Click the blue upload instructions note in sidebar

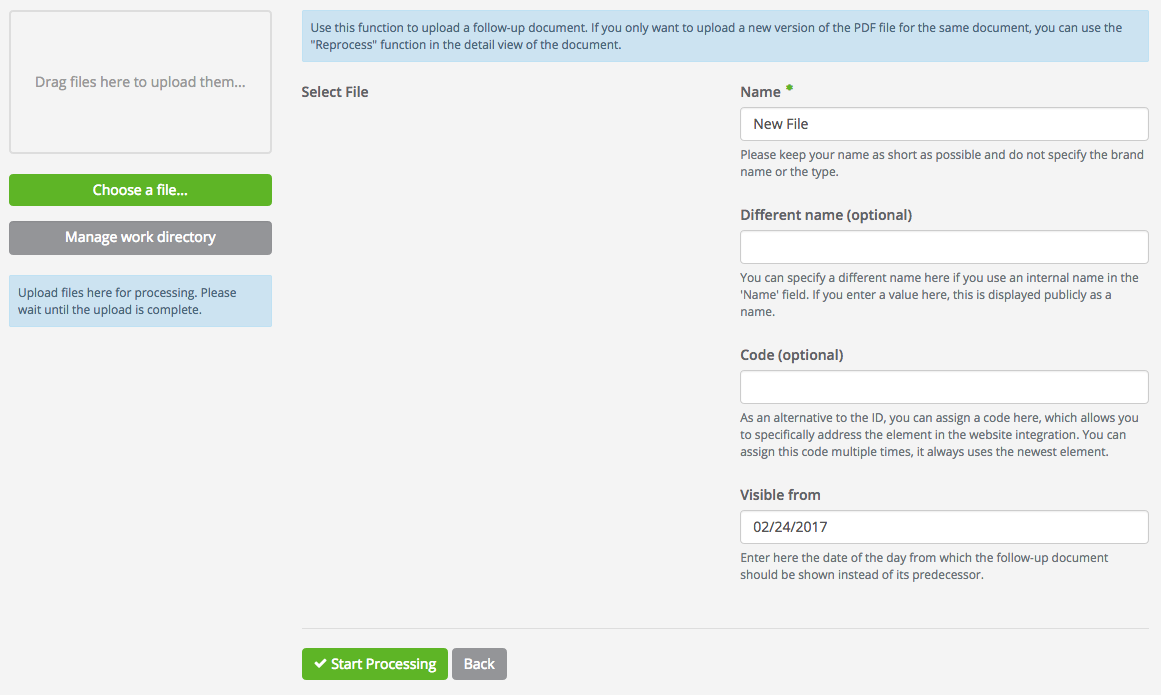[x=140, y=301]
